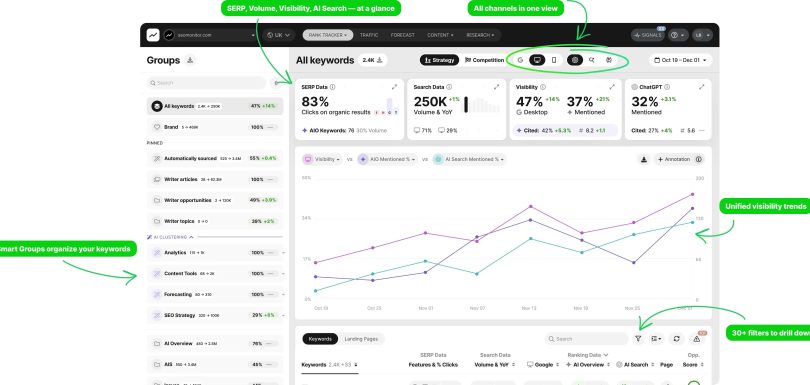
Task: Open the Forecasting smart group
Action: click(215, 294)
